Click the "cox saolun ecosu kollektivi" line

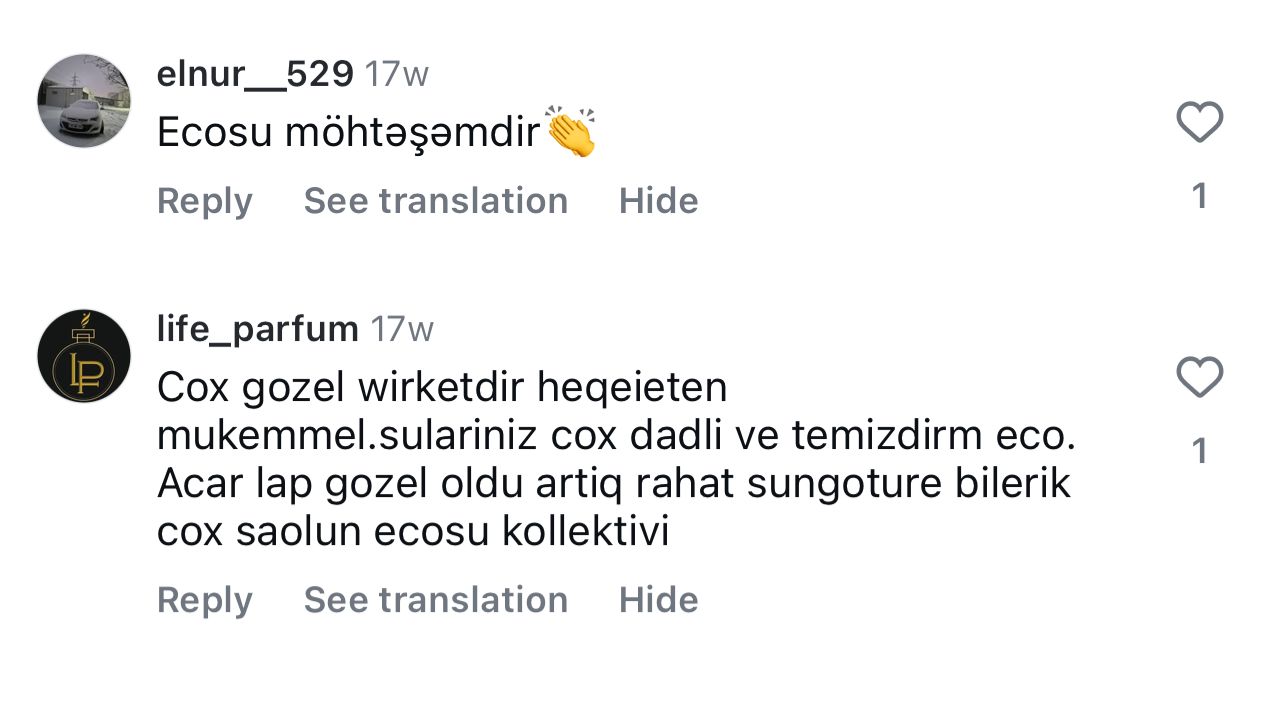pos(412,533)
